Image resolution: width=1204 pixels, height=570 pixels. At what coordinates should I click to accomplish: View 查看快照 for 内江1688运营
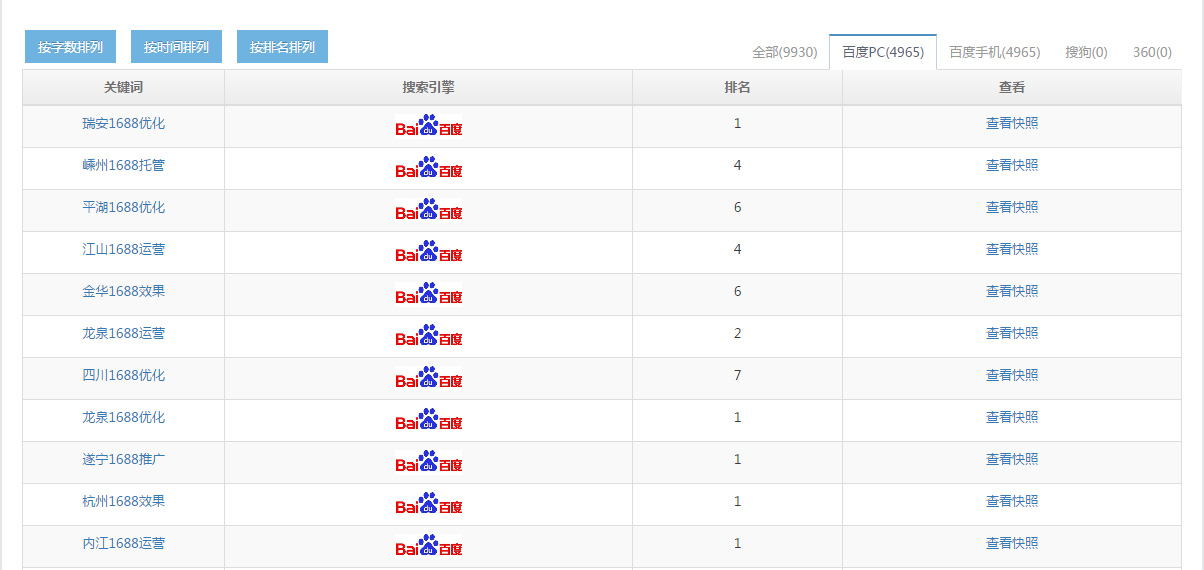(x=1012, y=544)
